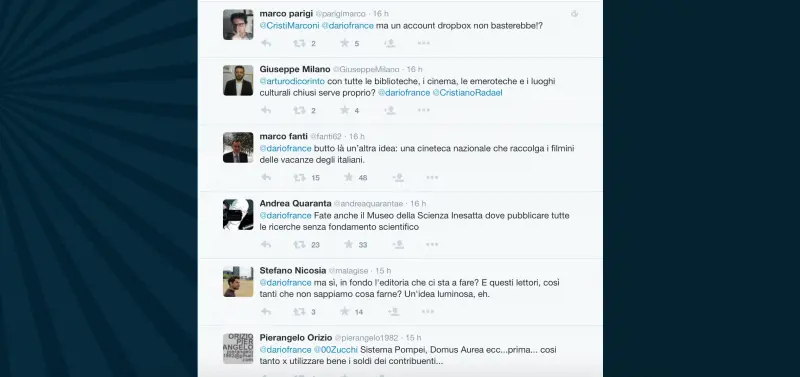
Task: Reply to Andrea Quaranta's tweet
Action: [x=266, y=244]
